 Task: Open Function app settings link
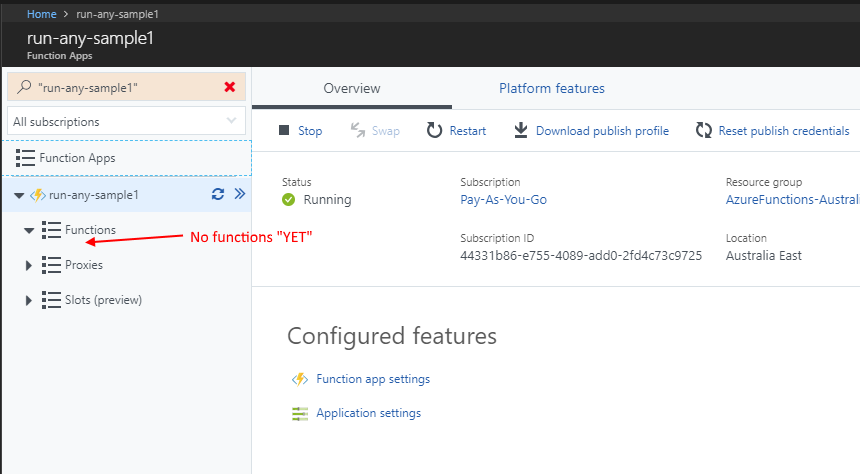372,379
